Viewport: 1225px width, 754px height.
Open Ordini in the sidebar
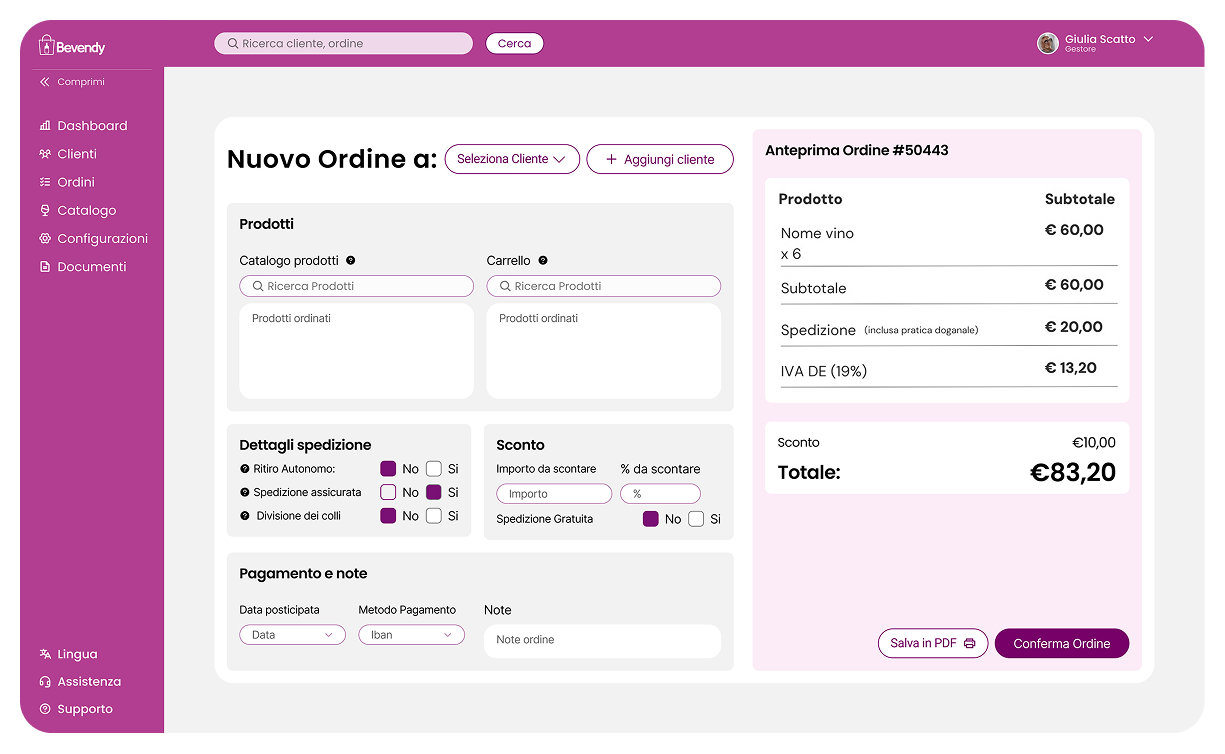(x=76, y=182)
